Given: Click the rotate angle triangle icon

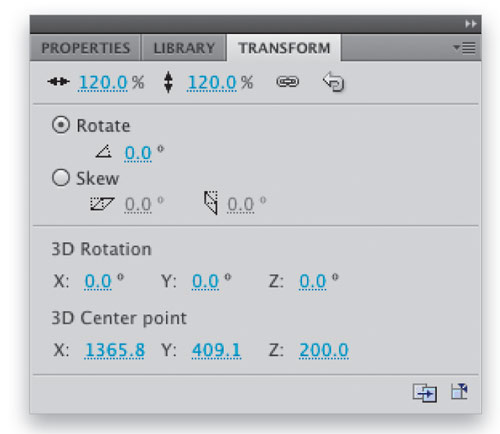Looking at the screenshot, I should [104, 151].
